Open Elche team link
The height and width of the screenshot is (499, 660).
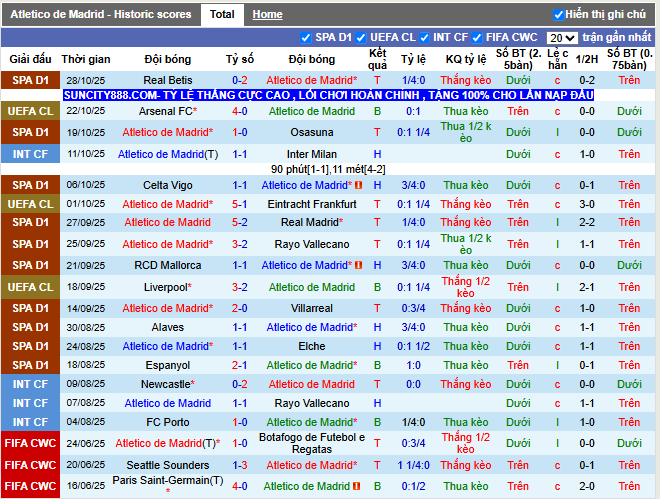point(312,346)
